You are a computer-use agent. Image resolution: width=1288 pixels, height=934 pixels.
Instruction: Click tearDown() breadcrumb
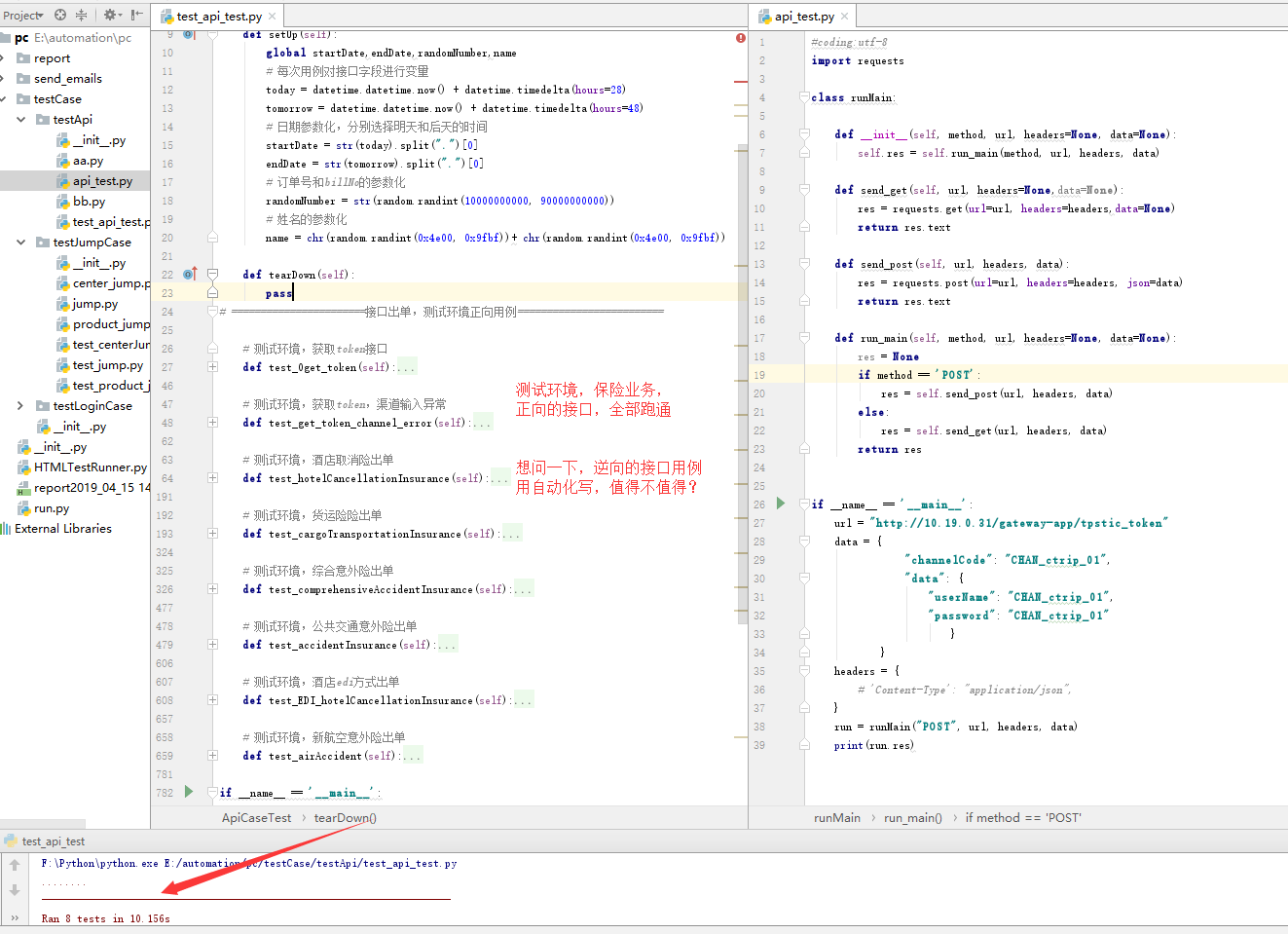pyautogui.click(x=345, y=818)
